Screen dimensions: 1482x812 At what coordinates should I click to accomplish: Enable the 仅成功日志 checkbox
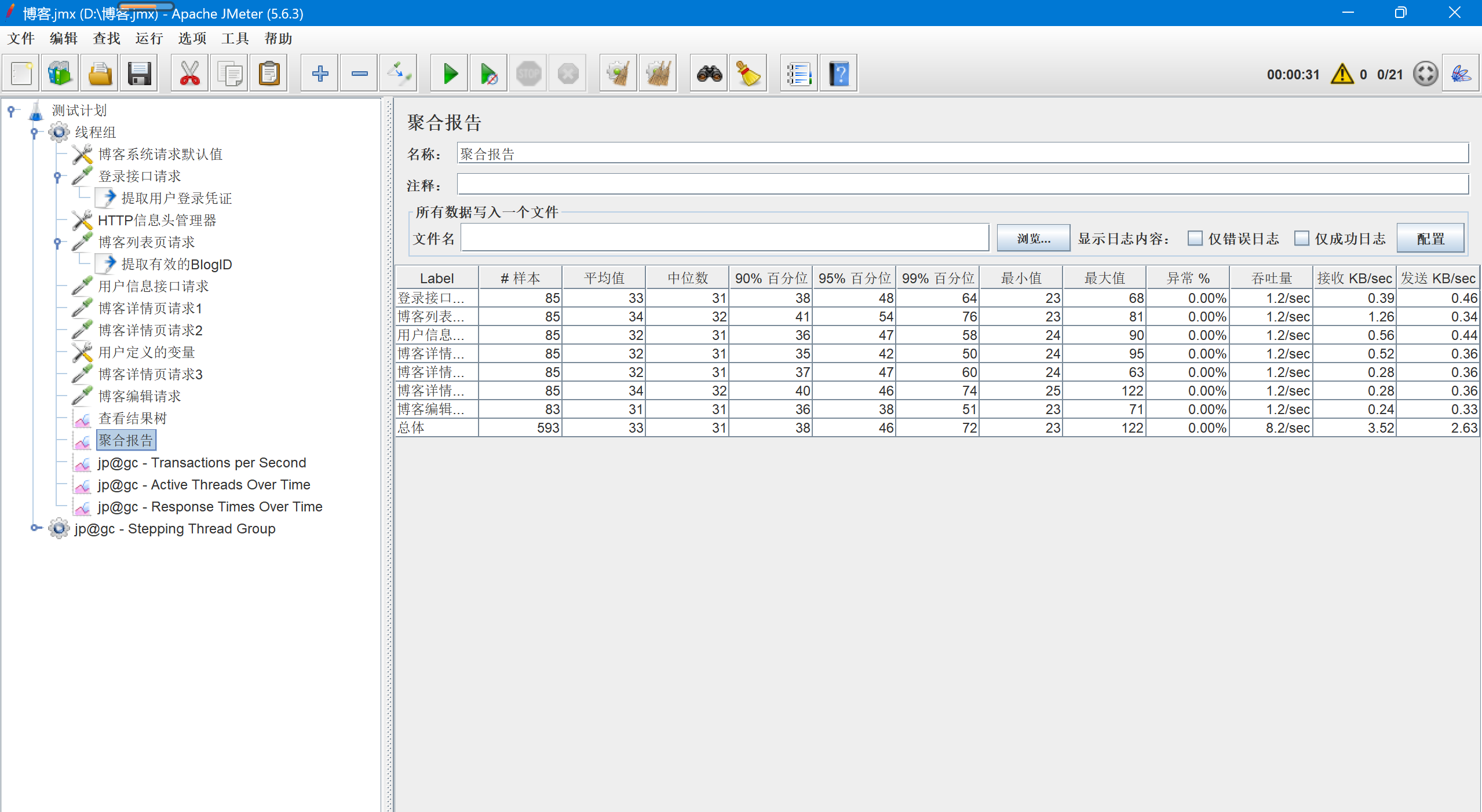(x=1301, y=239)
